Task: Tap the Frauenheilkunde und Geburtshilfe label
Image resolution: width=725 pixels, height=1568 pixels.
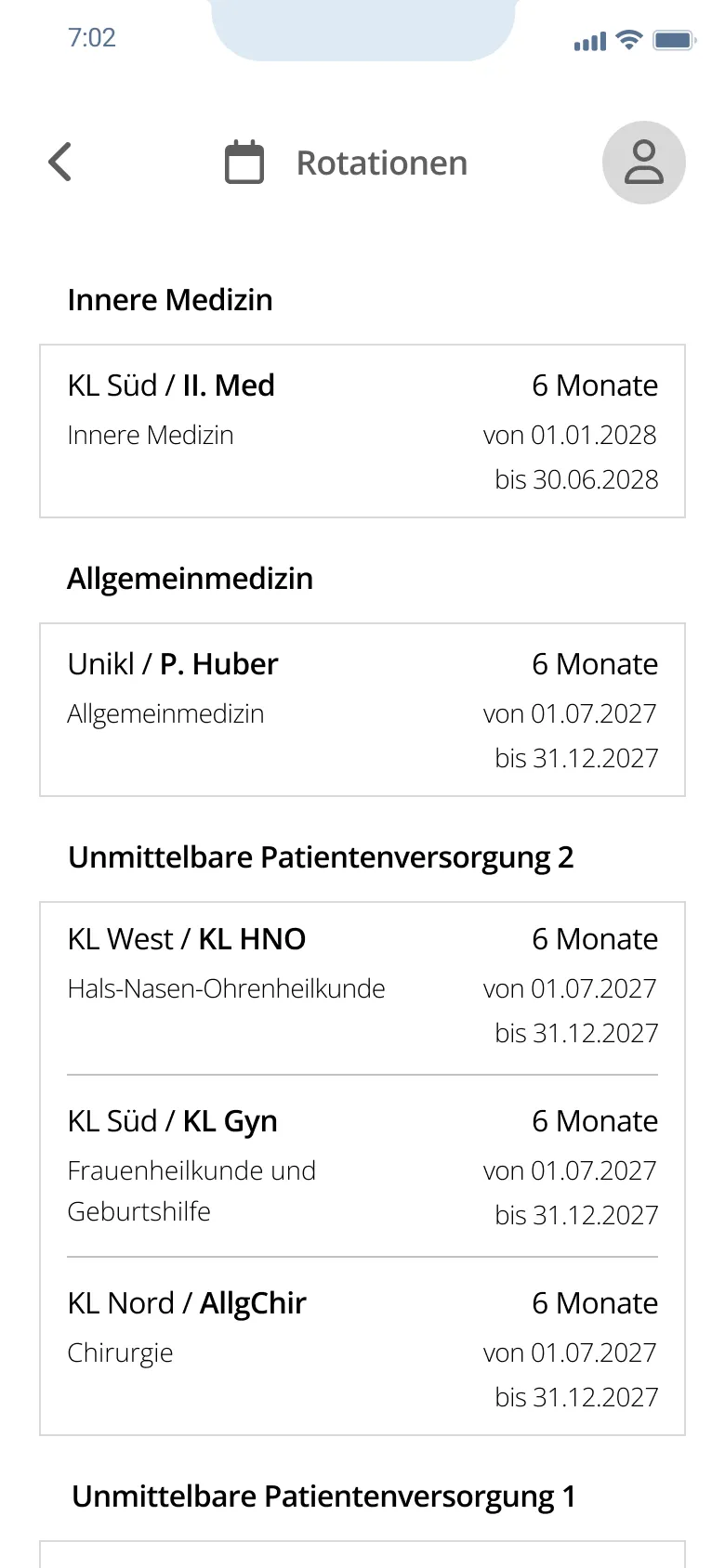Action: [191, 1191]
